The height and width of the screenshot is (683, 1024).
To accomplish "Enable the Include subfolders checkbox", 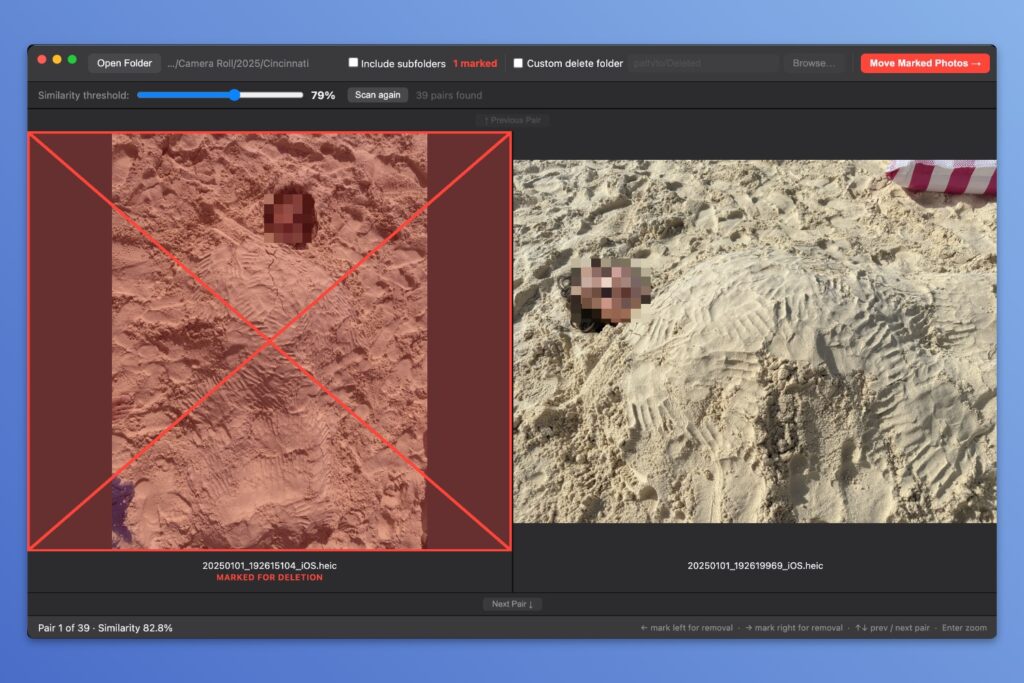I will (353, 63).
